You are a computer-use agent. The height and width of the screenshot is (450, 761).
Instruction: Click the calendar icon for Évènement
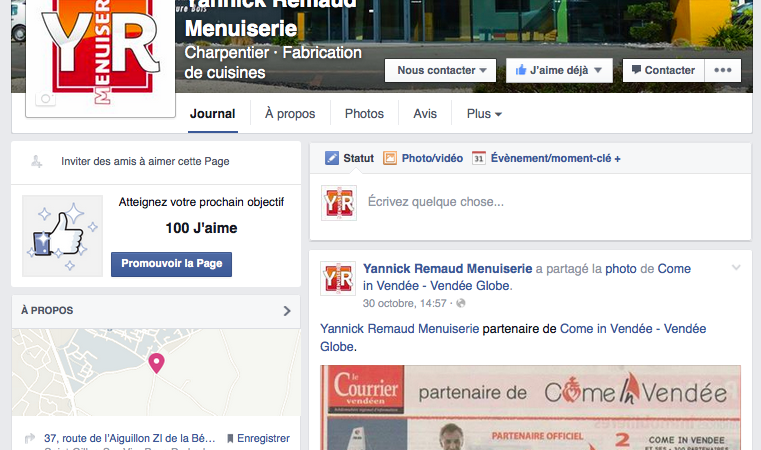pos(479,158)
